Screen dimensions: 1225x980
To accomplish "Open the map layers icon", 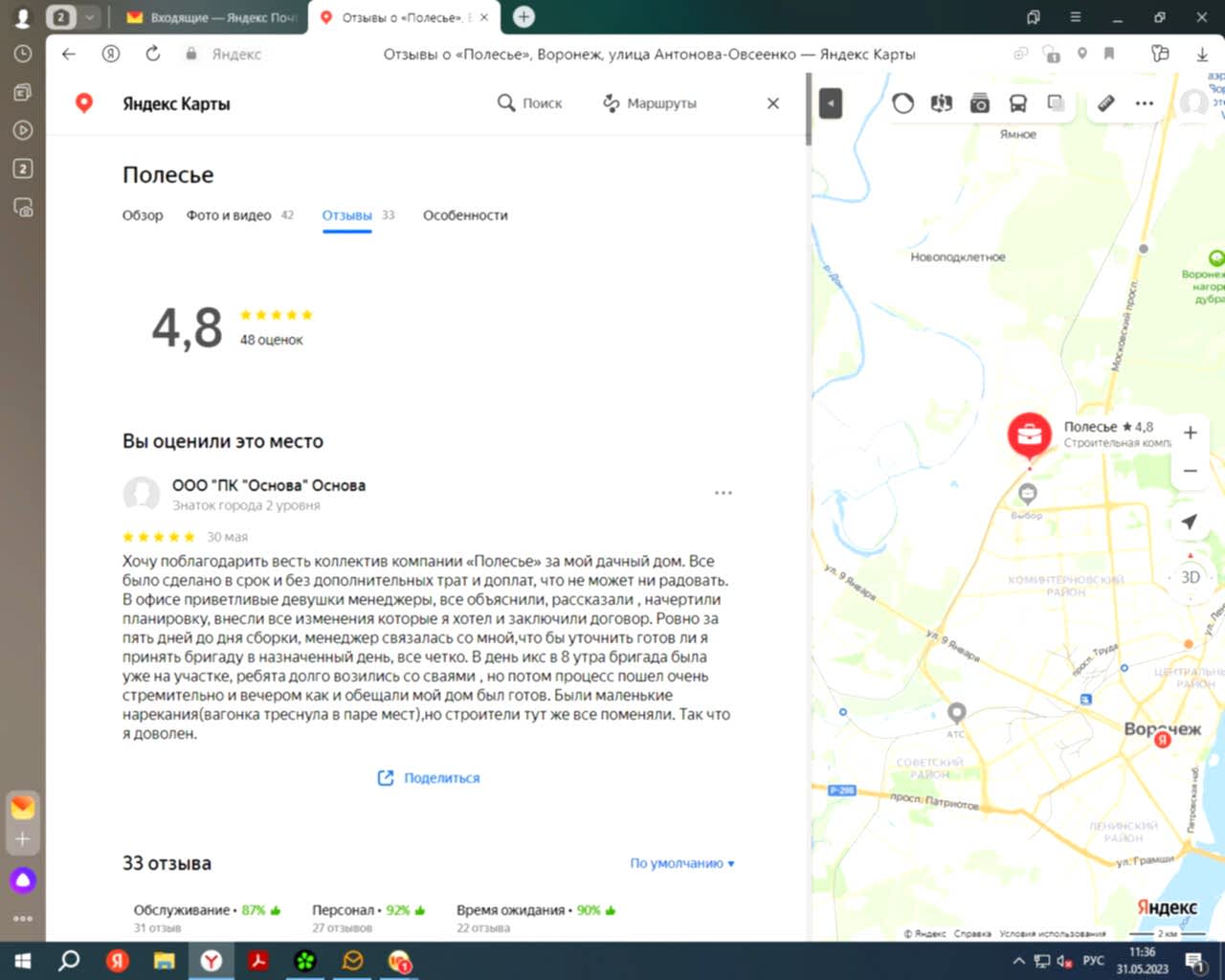I will 1056,103.
